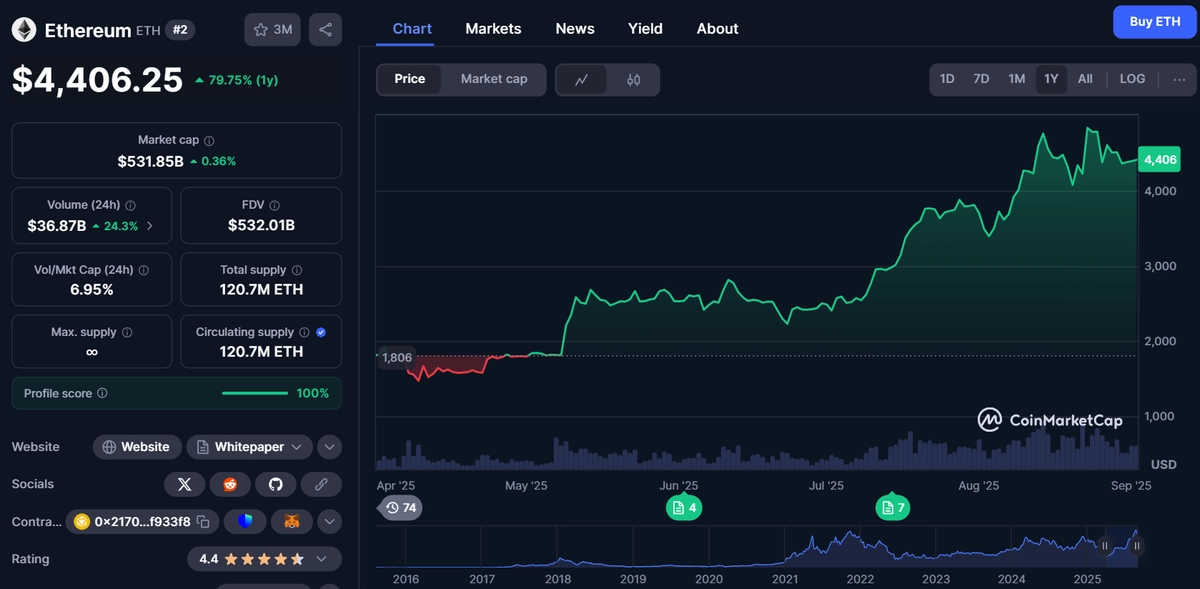This screenshot has width=1200, height=589.
Task: Open Market cap info icon
Action: [209, 141]
